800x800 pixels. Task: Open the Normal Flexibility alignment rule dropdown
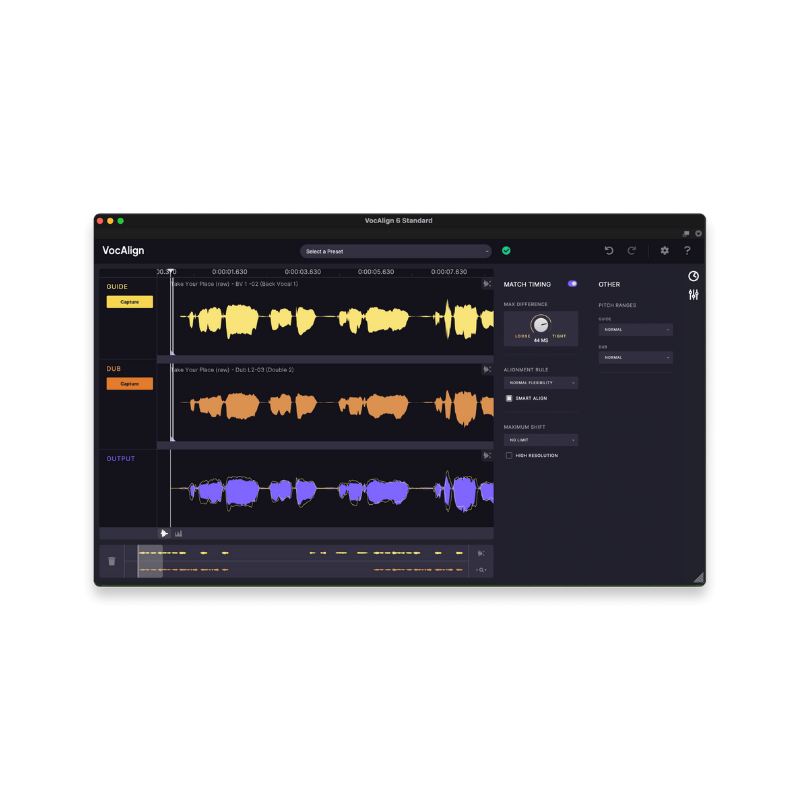pos(540,383)
